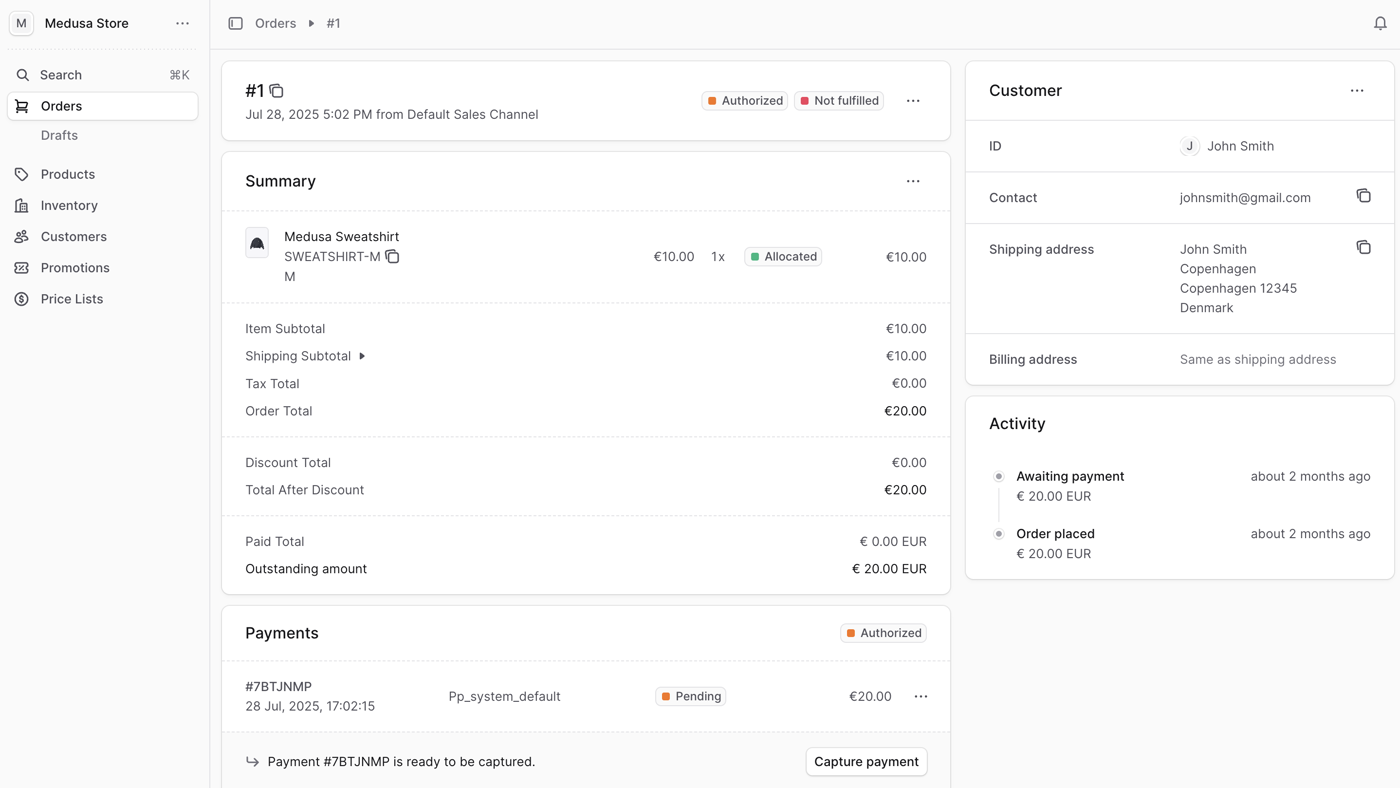Click the Capture payment button
Screen dimensions: 1400x788
tap(866, 762)
